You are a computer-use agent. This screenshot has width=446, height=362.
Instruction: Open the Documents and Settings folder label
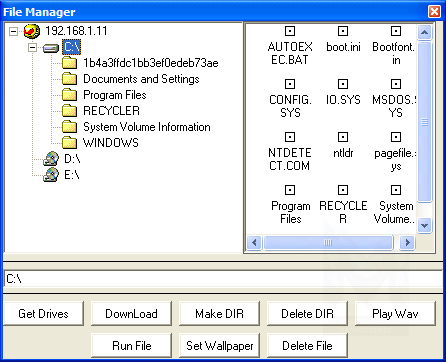tap(141, 79)
